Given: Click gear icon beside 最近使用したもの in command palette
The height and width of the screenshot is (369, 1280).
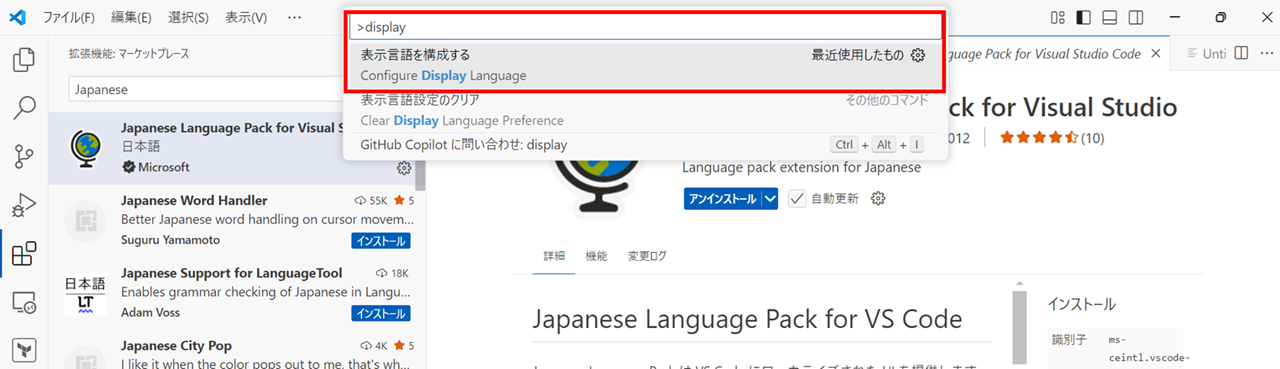Looking at the screenshot, I should 918,55.
